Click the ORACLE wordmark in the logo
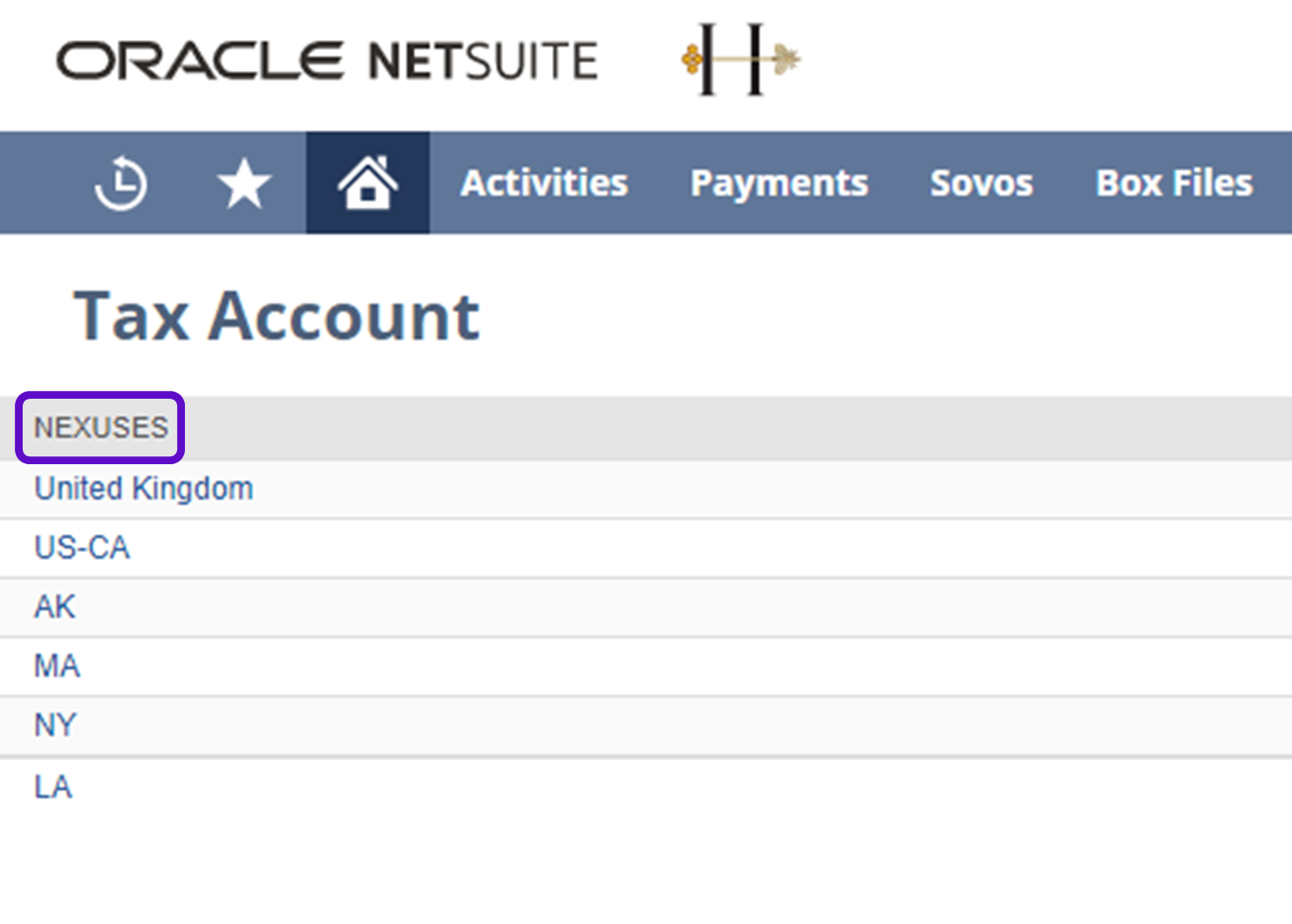This screenshot has height=924, width=1292. point(200,61)
